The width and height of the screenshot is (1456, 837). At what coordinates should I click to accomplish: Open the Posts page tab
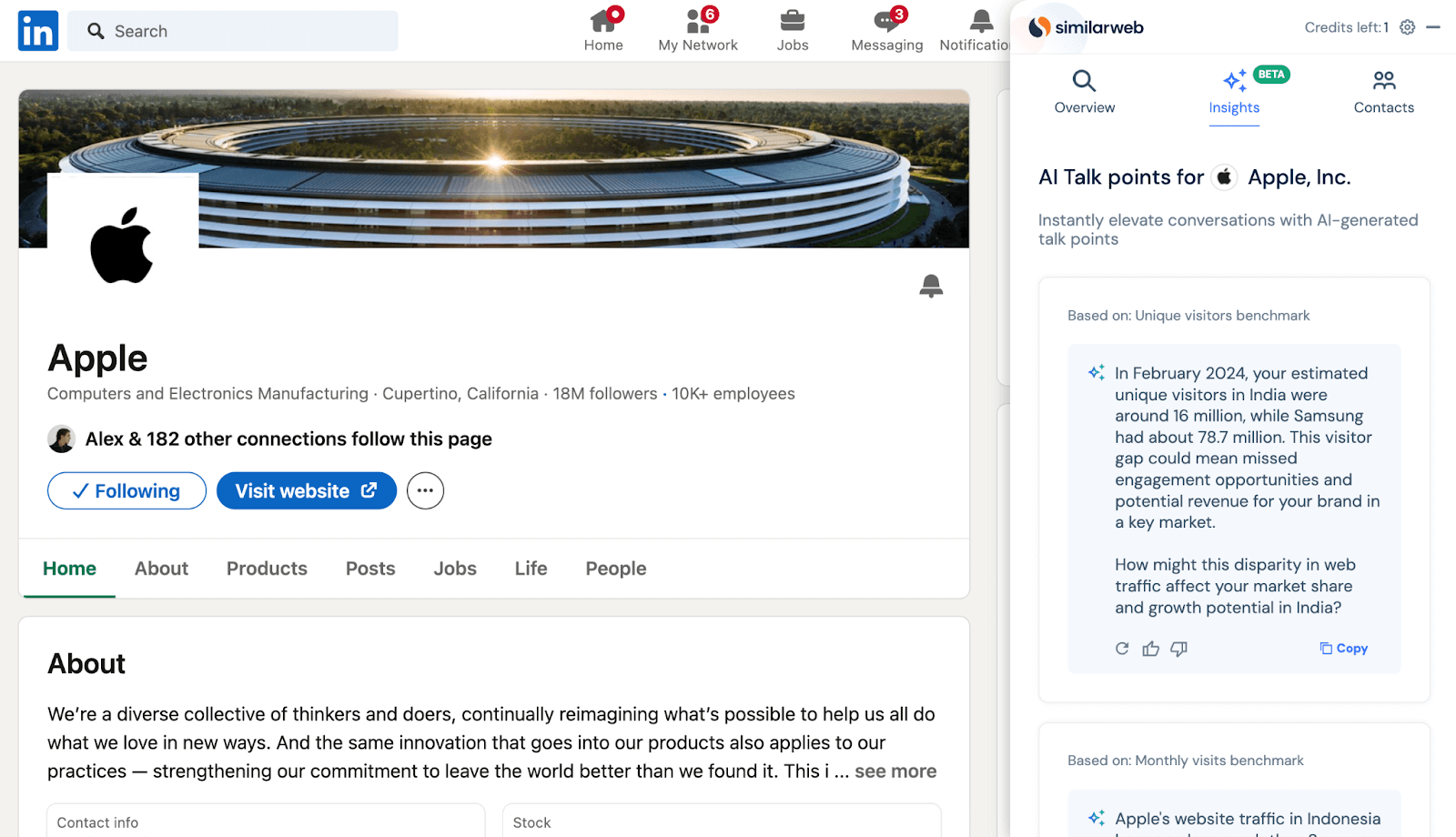[x=370, y=569]
